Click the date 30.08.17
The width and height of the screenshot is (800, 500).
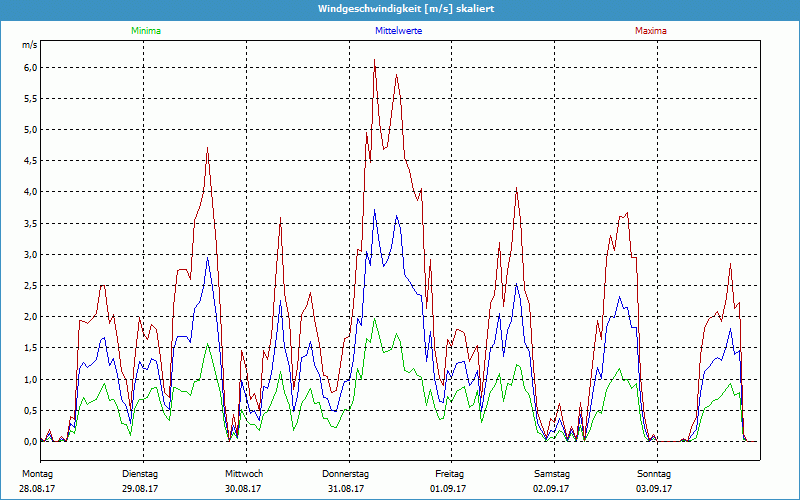coord(243,489)
